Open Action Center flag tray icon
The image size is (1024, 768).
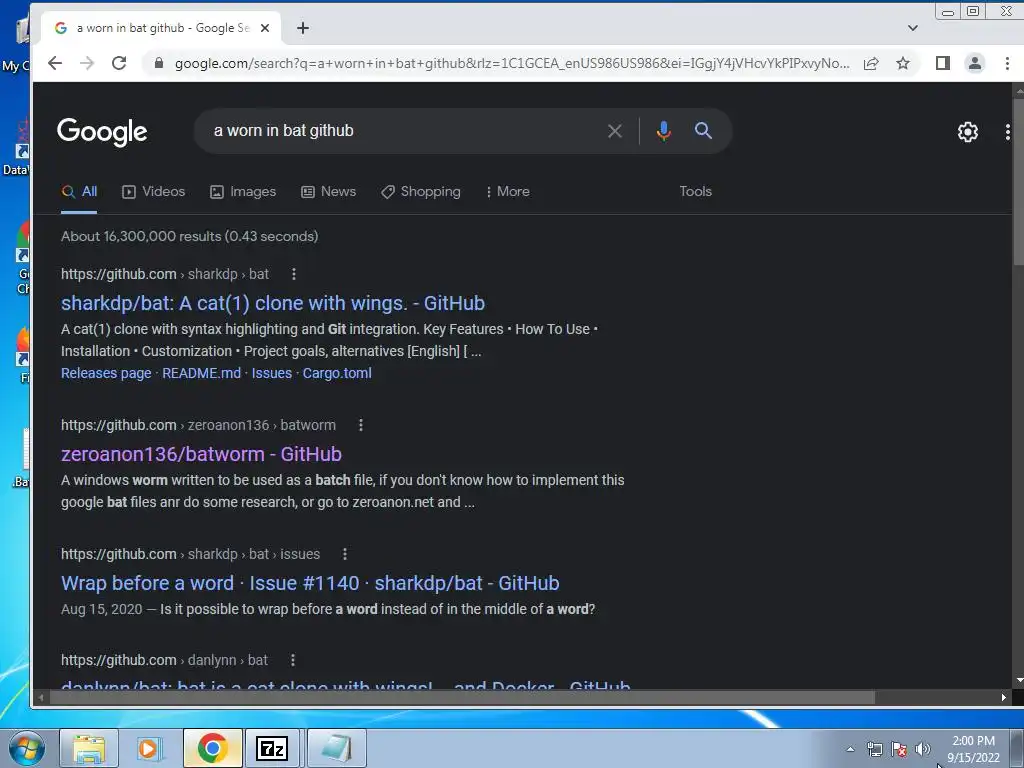coord(899,749)
